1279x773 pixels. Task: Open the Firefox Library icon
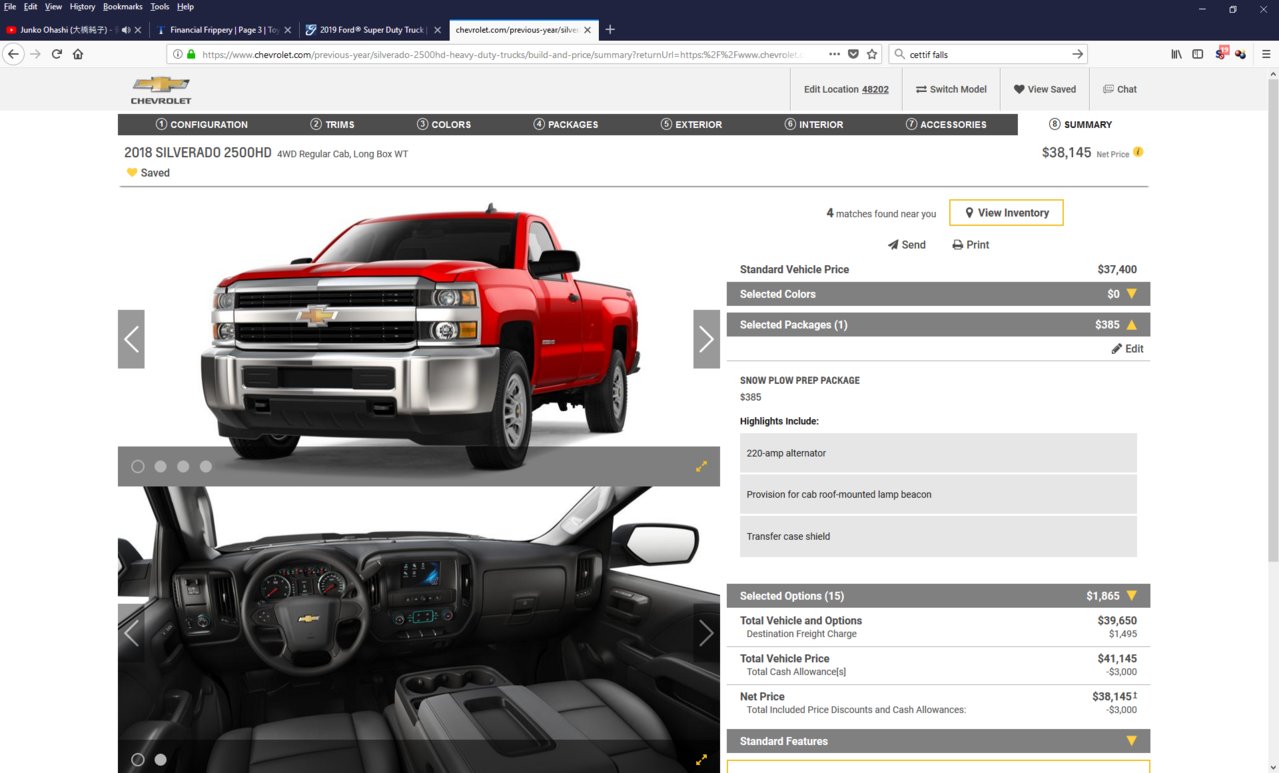(1176, 54)
